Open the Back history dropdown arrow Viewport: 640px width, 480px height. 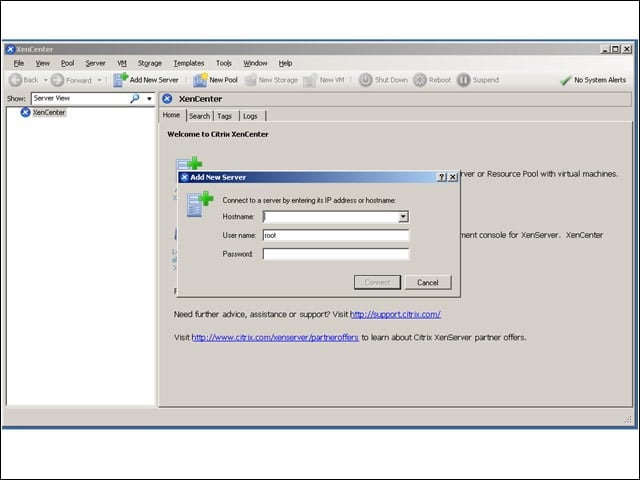46,80
